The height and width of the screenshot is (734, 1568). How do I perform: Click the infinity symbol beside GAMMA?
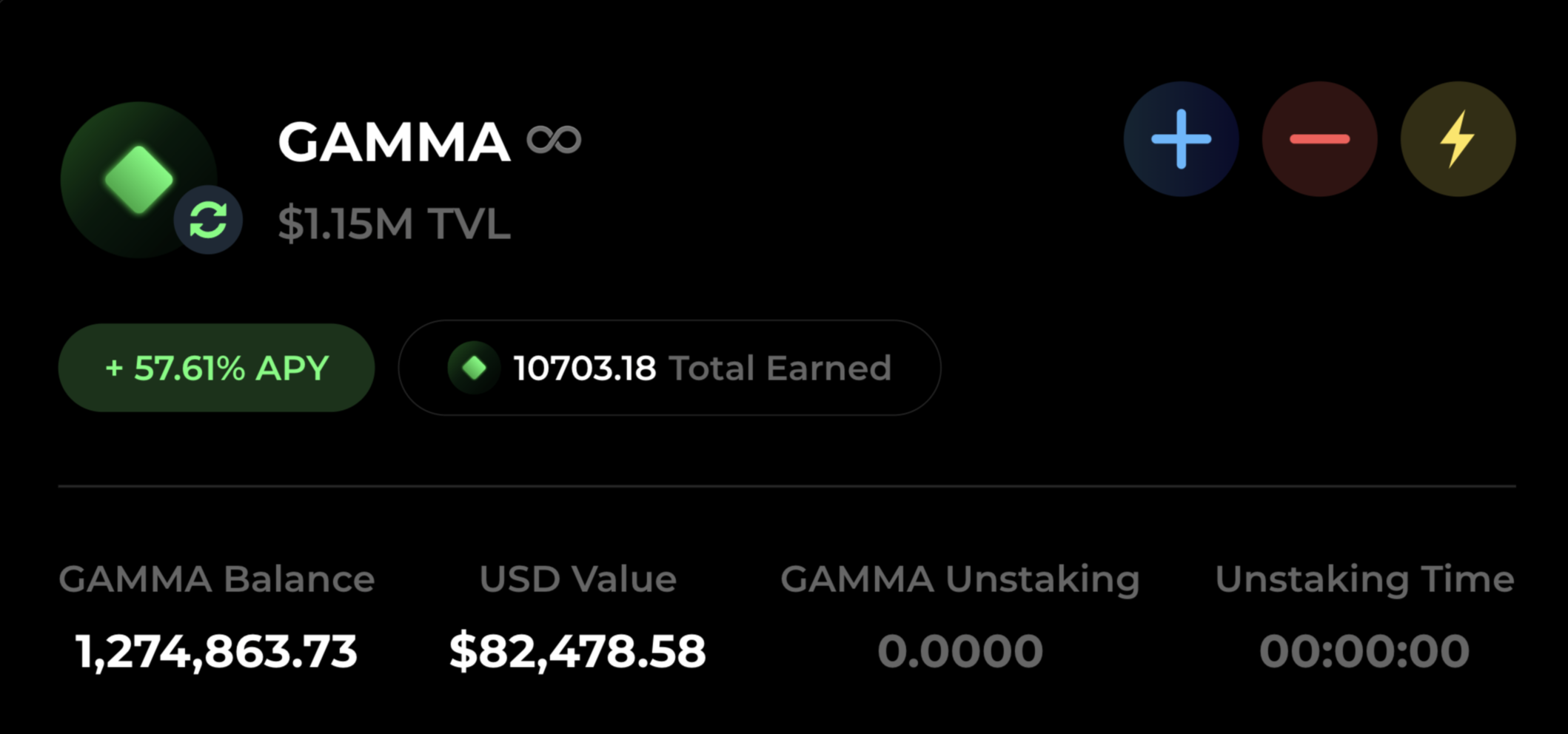554,140
